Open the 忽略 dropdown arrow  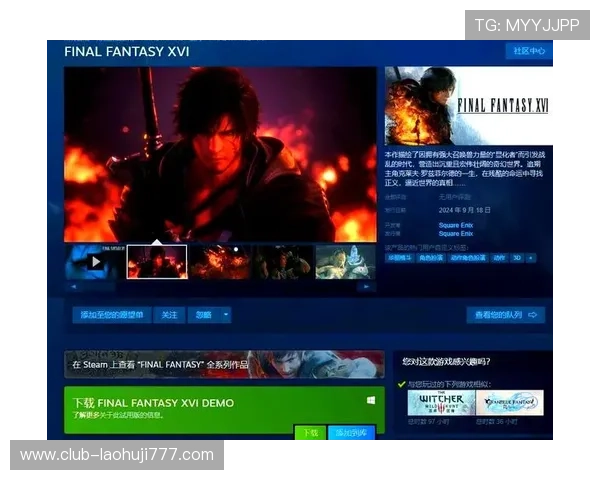point(226,315)
